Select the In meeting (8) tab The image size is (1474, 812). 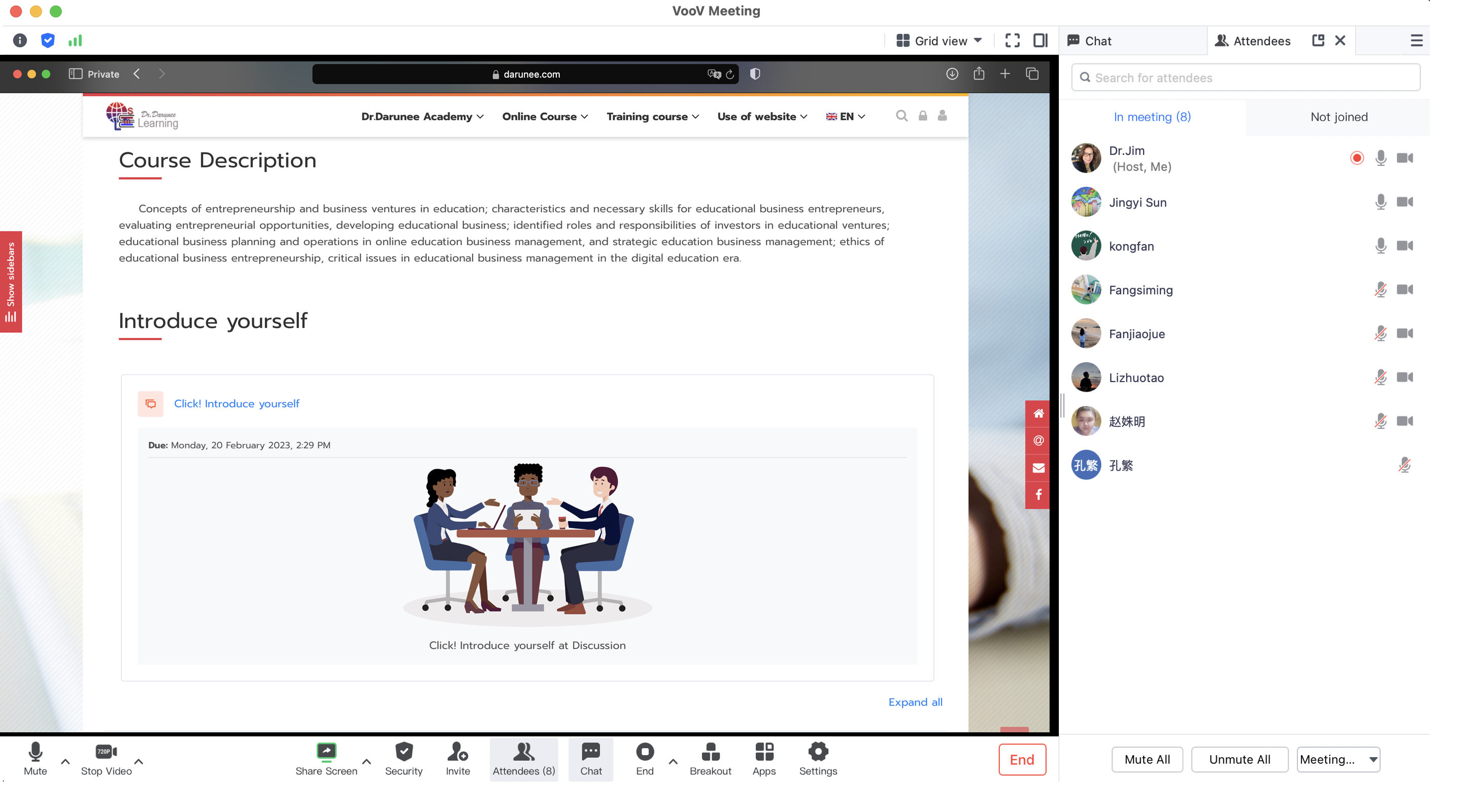(1152, 117)
